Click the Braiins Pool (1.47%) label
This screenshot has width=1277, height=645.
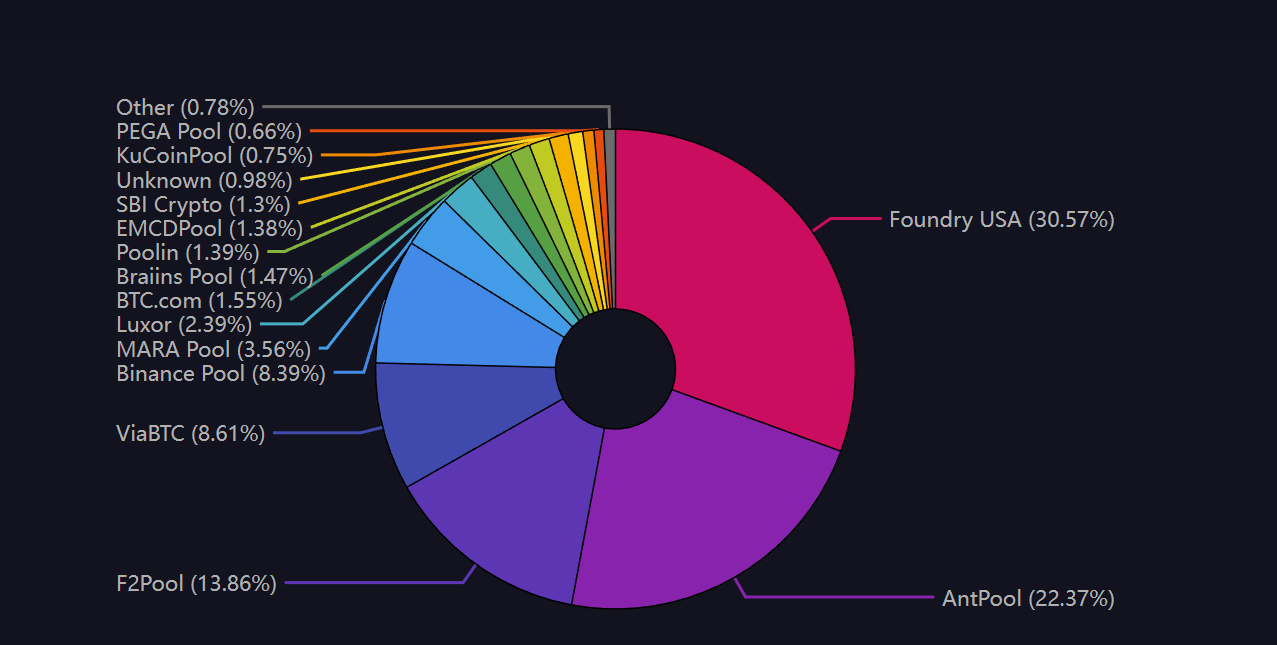coord(214,276)
